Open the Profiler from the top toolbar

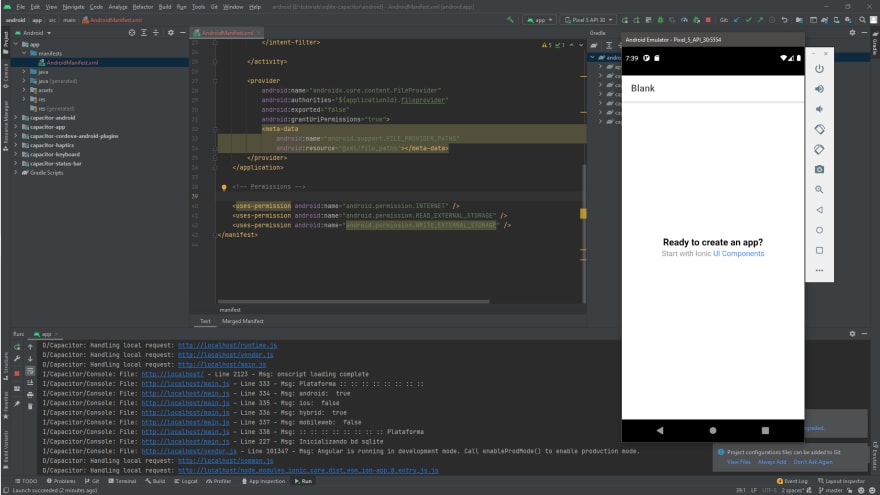click(684, 20)
